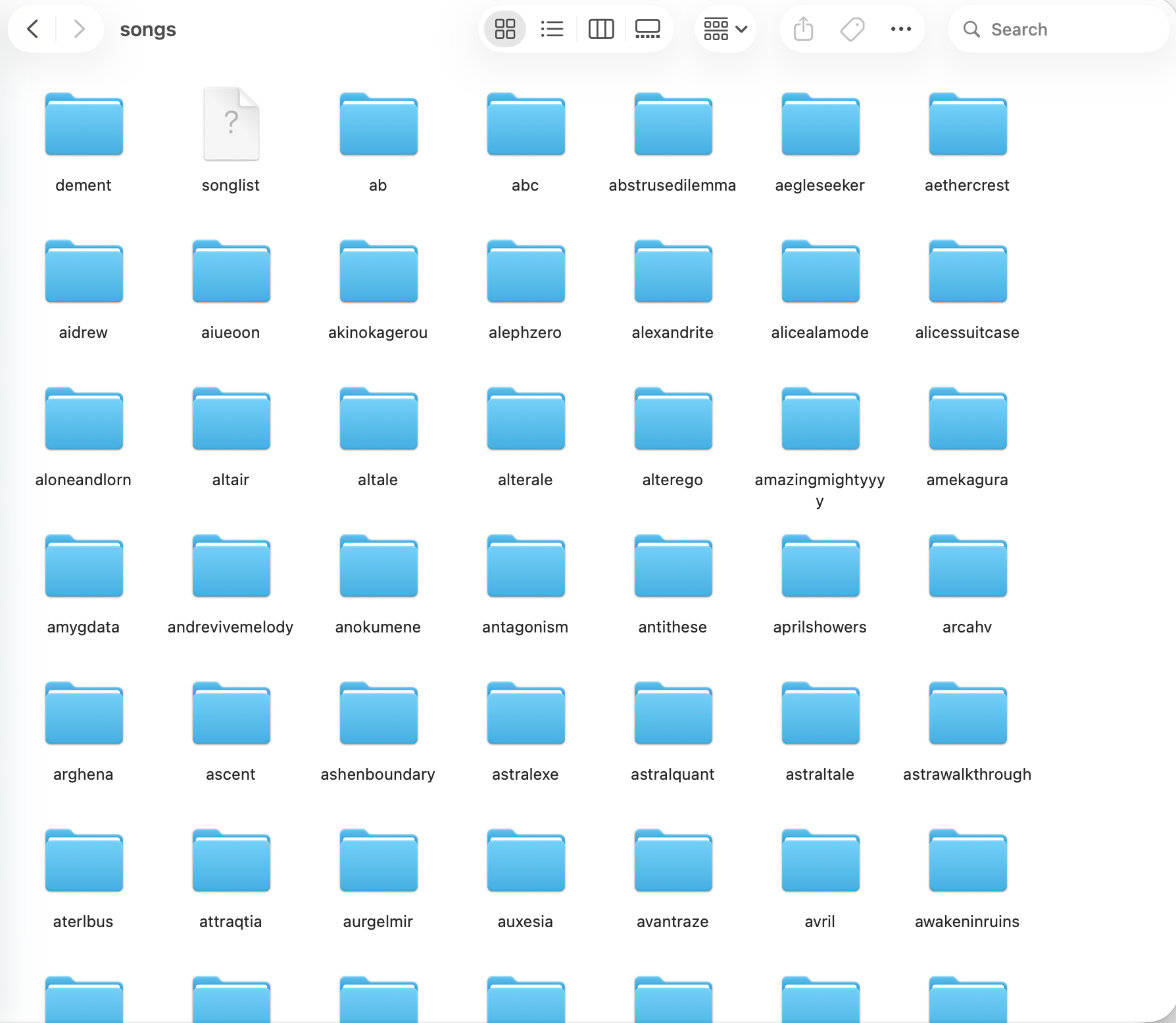Viewport: 1176px width, 1023px height.
Task: Select the aethercrest folder icon
Action: (x=968, y=124)
